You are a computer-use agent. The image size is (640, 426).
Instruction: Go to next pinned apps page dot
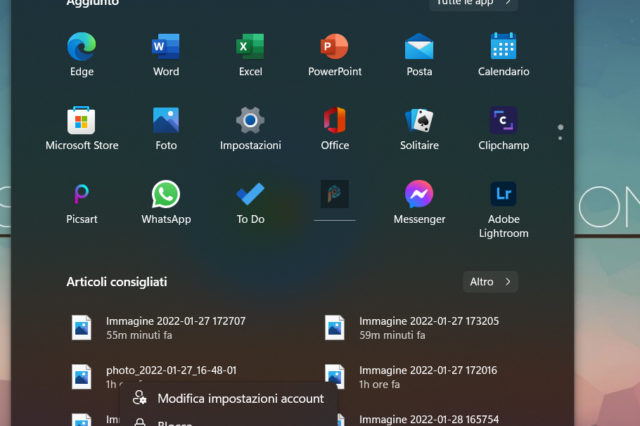tap(560, 138)
